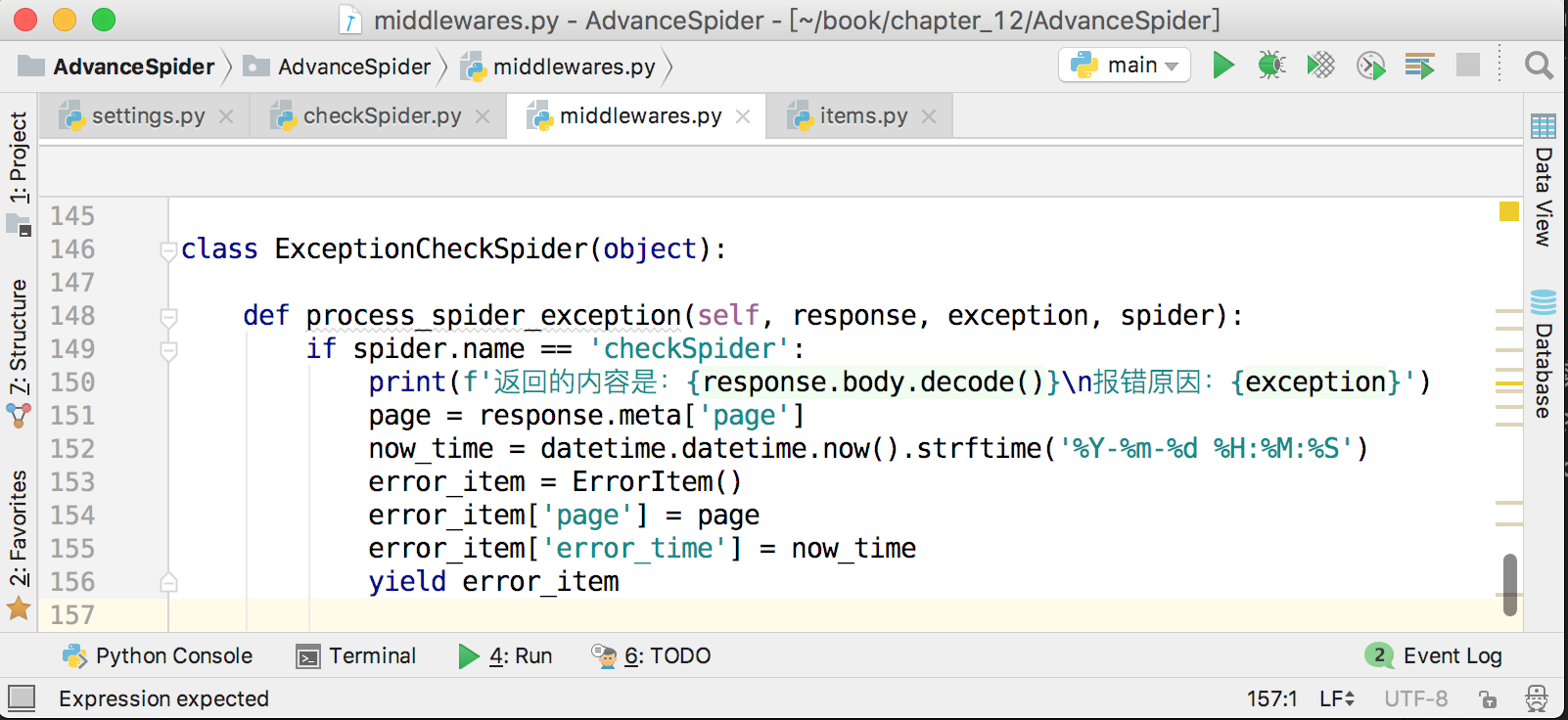The height and width of the screenshot is (720, 1568).
Task: Open the Terminal tool window
Action: pos(356,655)
